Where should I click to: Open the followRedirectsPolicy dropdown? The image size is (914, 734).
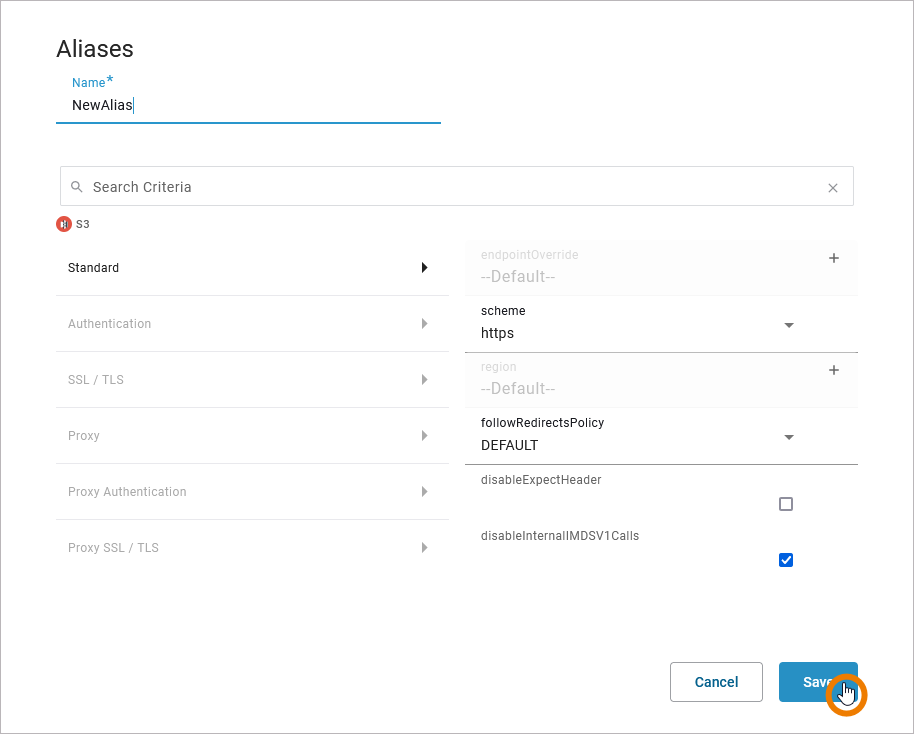pos(788,437)
